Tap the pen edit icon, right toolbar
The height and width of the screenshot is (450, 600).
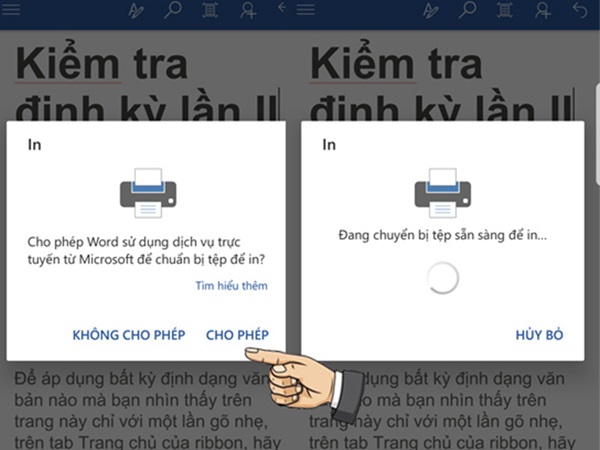pyautogui.click(x=430, y=10)
